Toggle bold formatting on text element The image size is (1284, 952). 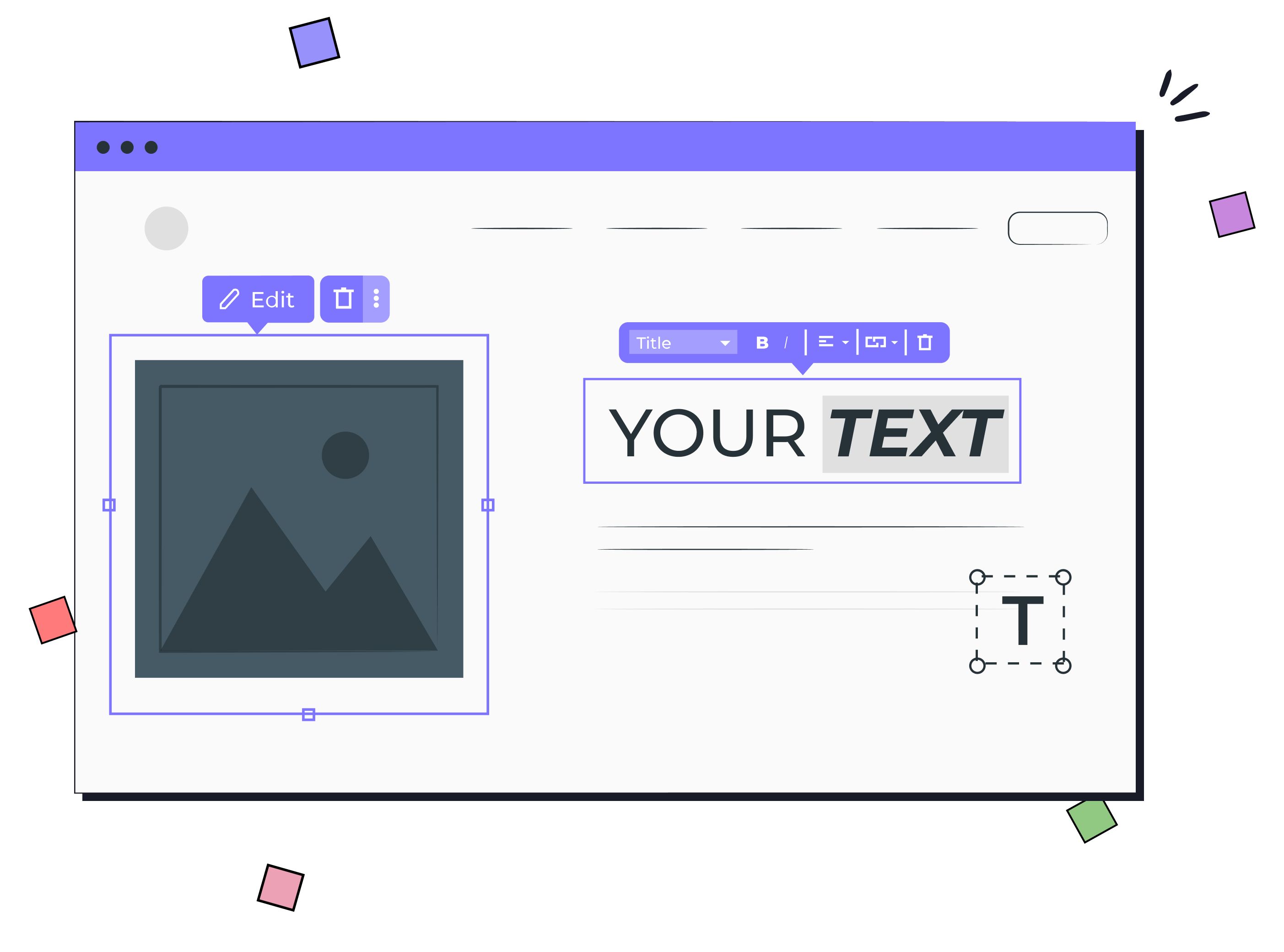(762, 342)
